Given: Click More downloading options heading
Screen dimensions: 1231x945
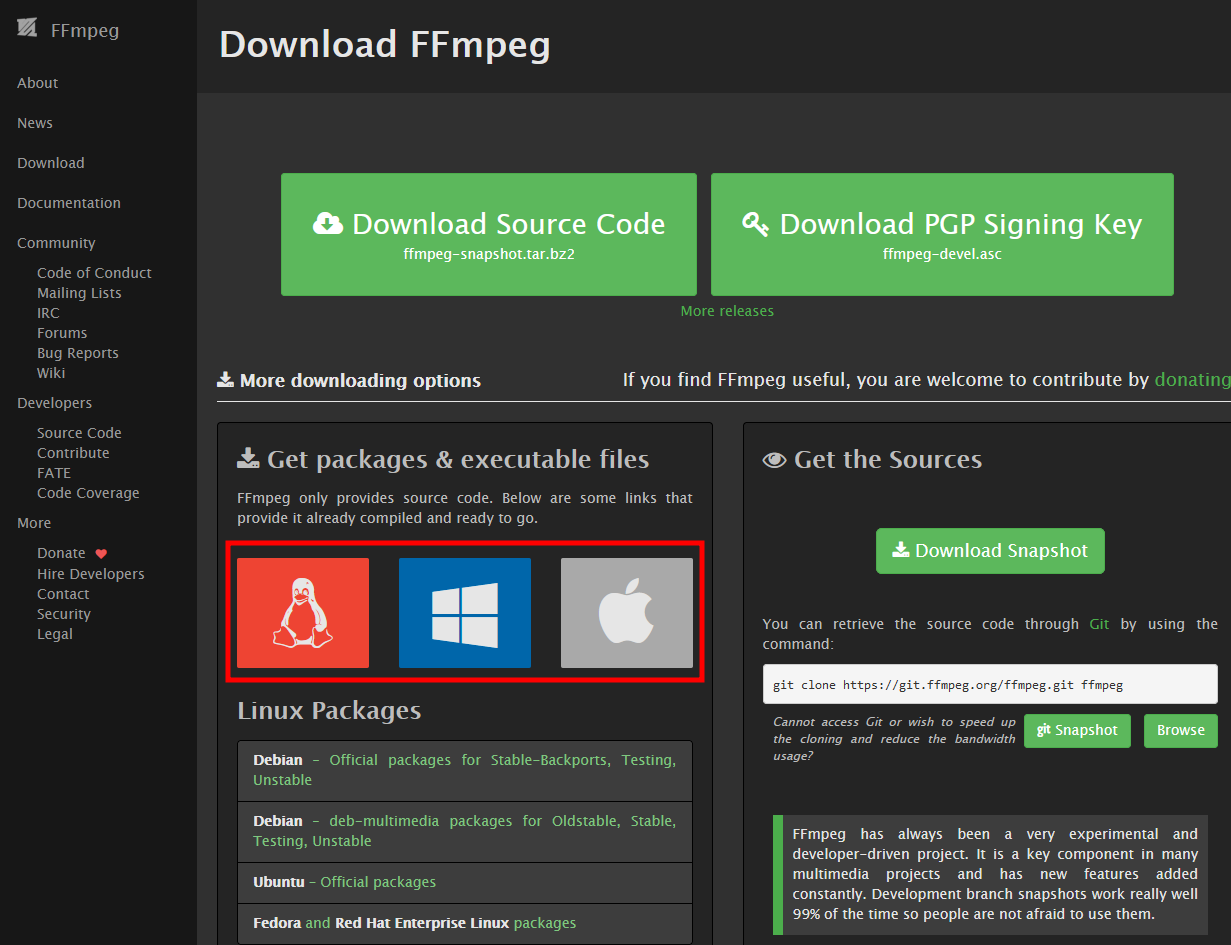Looking at the screenshot, I should click(349, 381).
